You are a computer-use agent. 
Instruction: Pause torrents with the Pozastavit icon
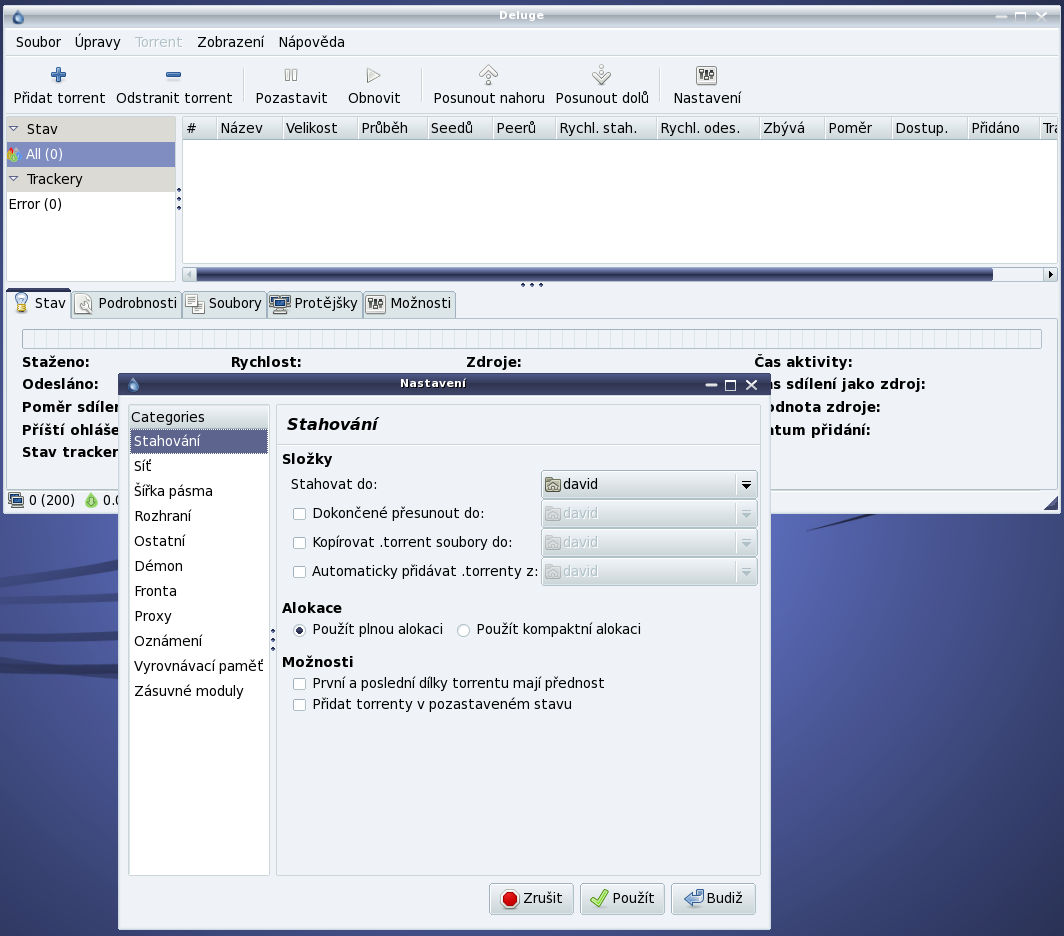[x=291, y=75]
